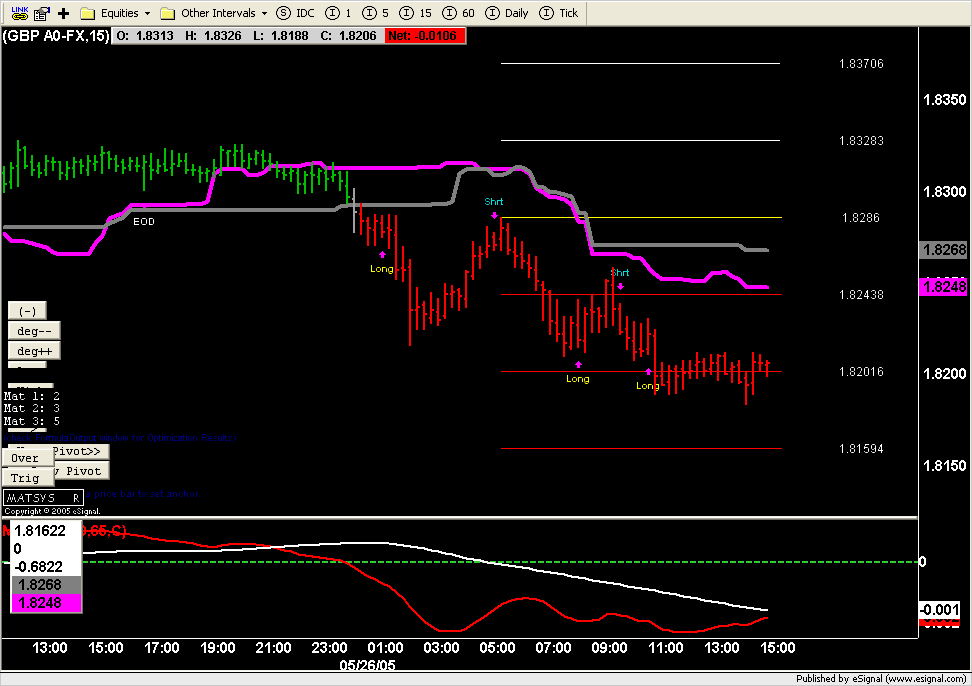
Task: Click the magenta 1.8248 value in cursor box
Action: 46,603
